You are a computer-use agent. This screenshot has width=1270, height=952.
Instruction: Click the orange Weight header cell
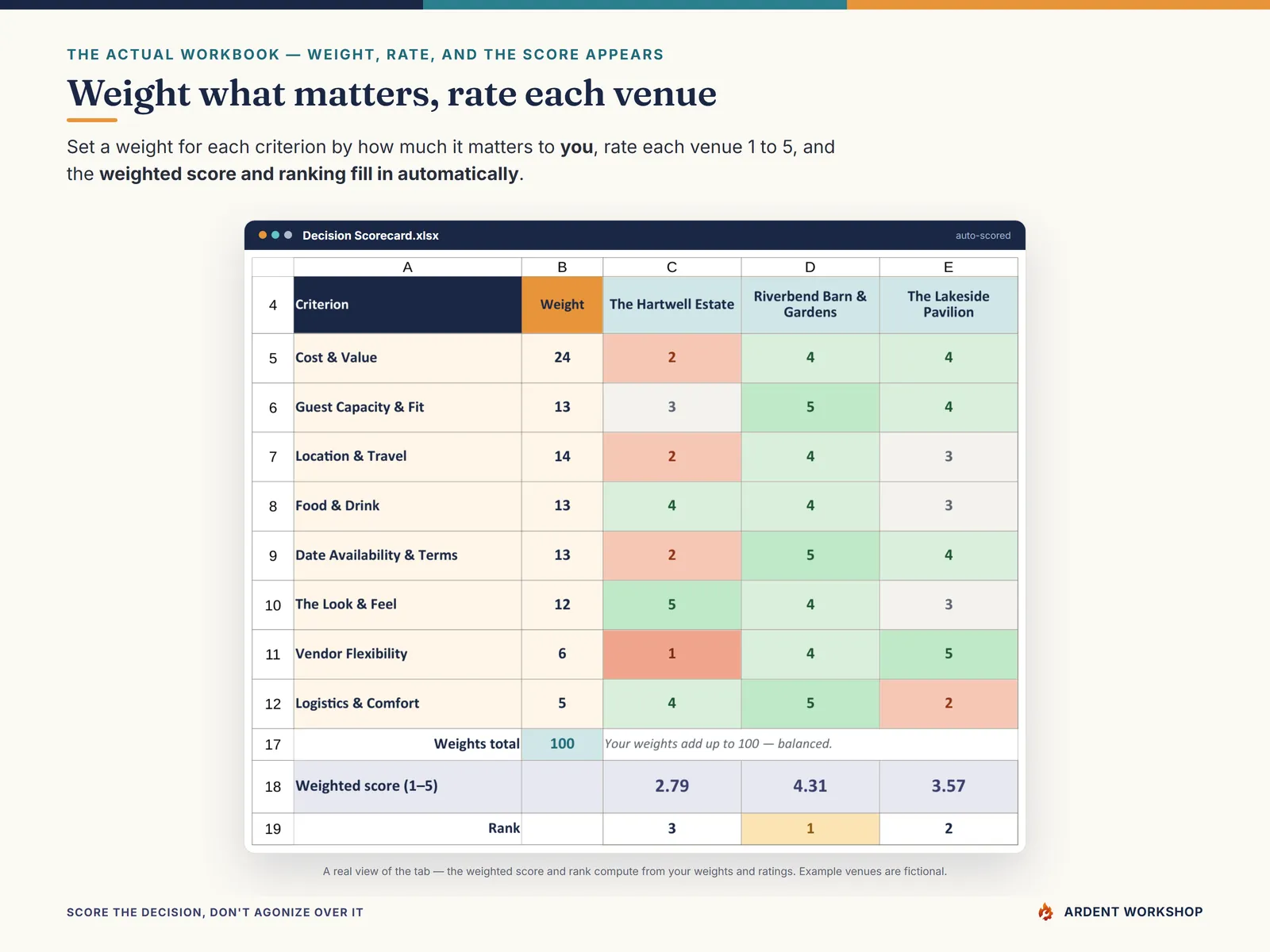click(x=562, y=305)
